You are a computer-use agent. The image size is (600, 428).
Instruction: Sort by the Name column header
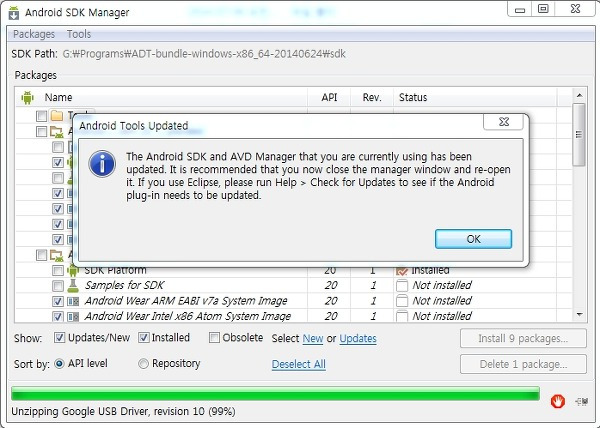(x=58, y=97)
